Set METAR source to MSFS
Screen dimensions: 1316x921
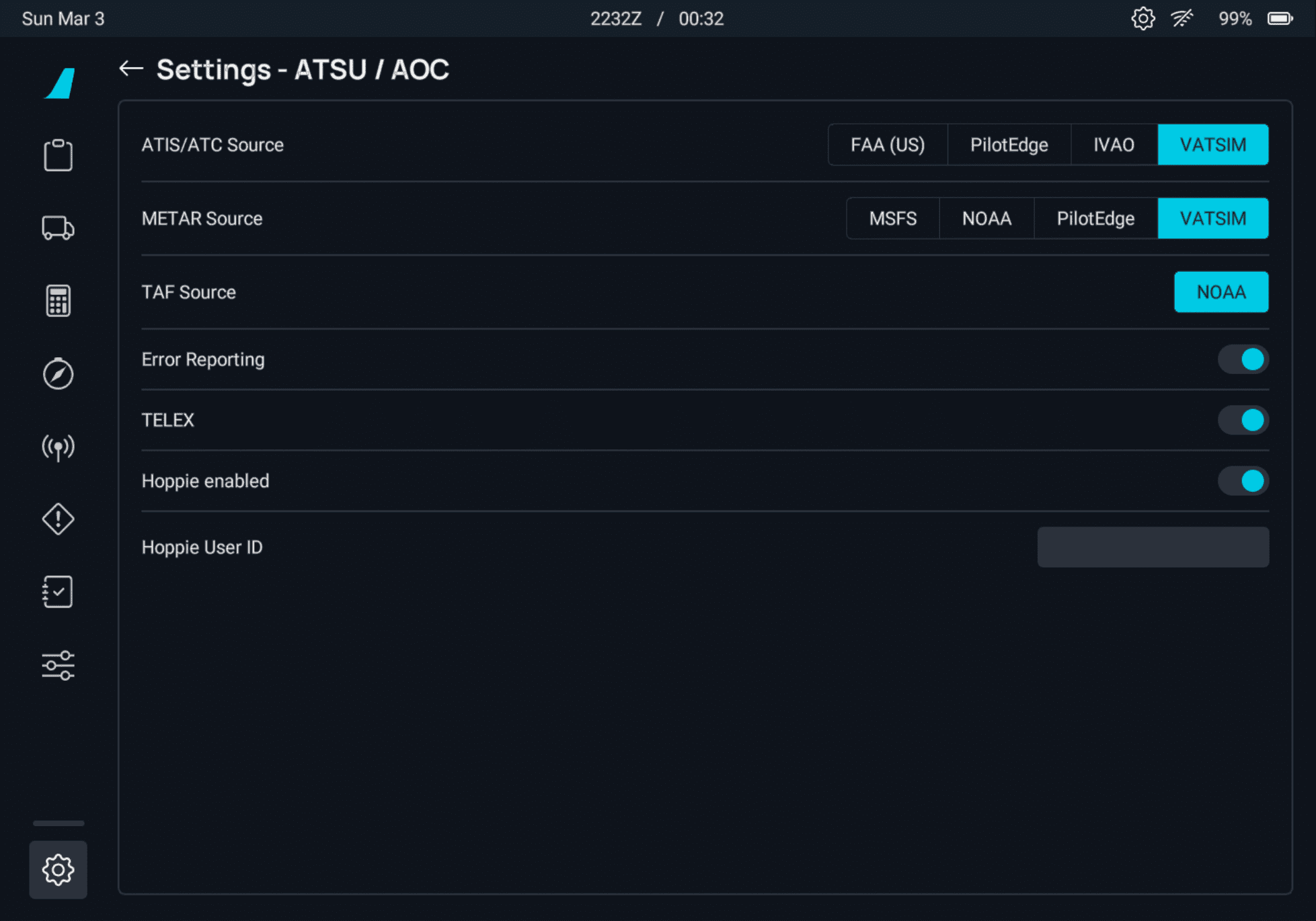[x=892, y=219]
